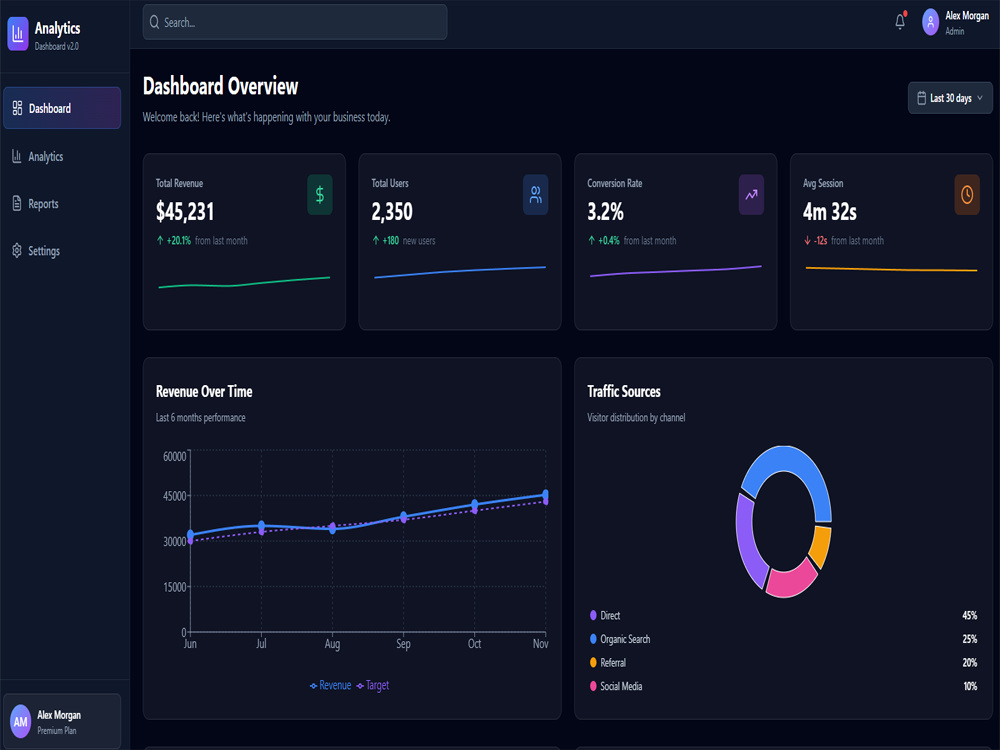The image size is (1000, 750).
Task: Click the calendar icon in date filter
Action: (x=922, y=98)
